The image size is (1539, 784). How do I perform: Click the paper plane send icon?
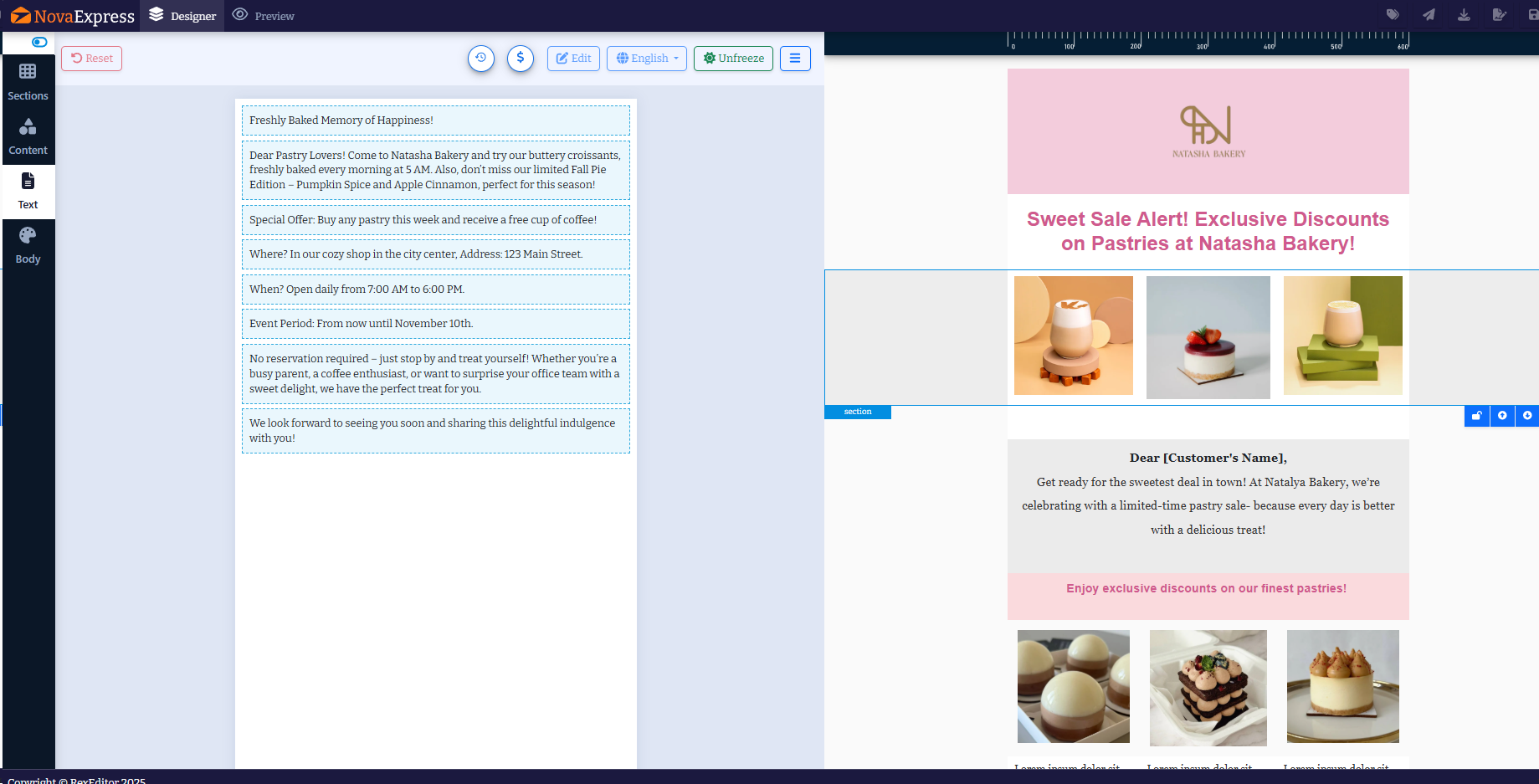(1429, 15)
